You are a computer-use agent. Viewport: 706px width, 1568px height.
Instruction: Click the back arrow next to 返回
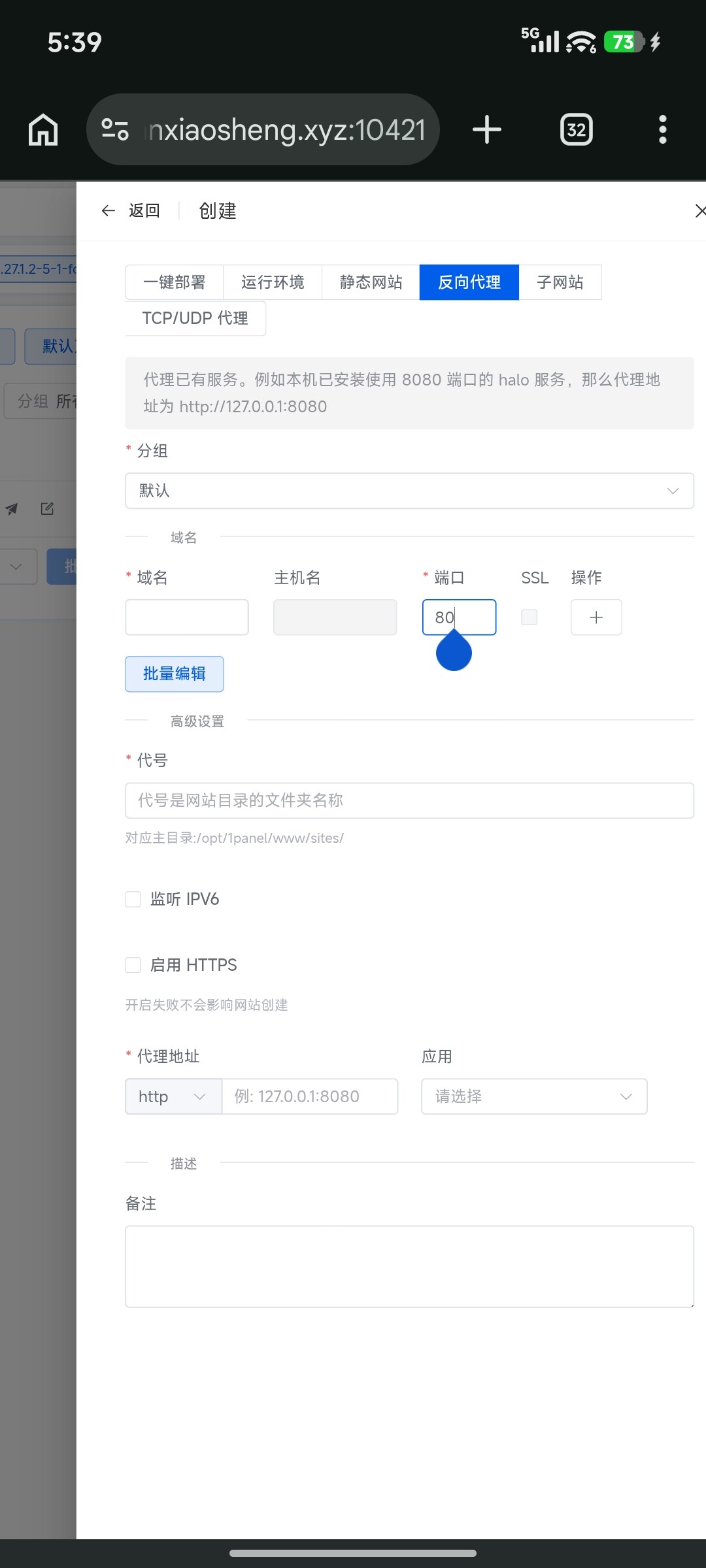point(109,210)
